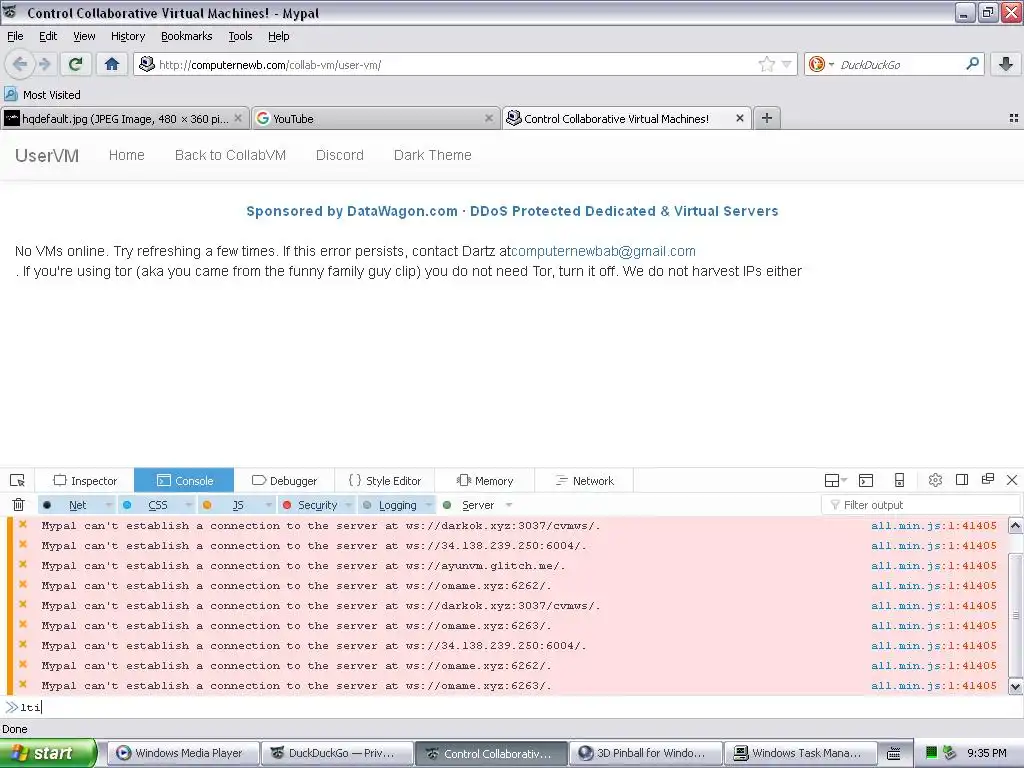1024x768 pixels.
Task: Open frame selector layout icon in devtools
Action: (x=835, y=481)
